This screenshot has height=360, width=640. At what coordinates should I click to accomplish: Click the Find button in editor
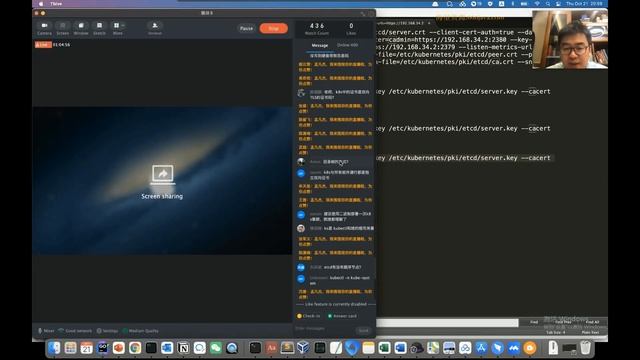(534, 322)
